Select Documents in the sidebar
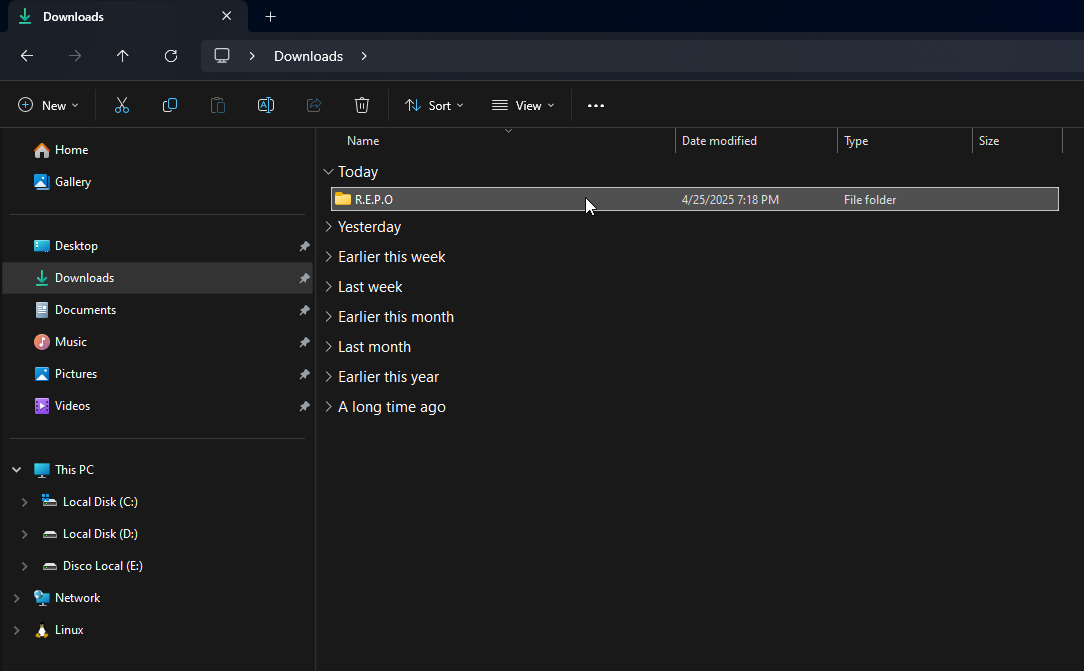Viewport: 1084px width, 671px height. point(85,310)
